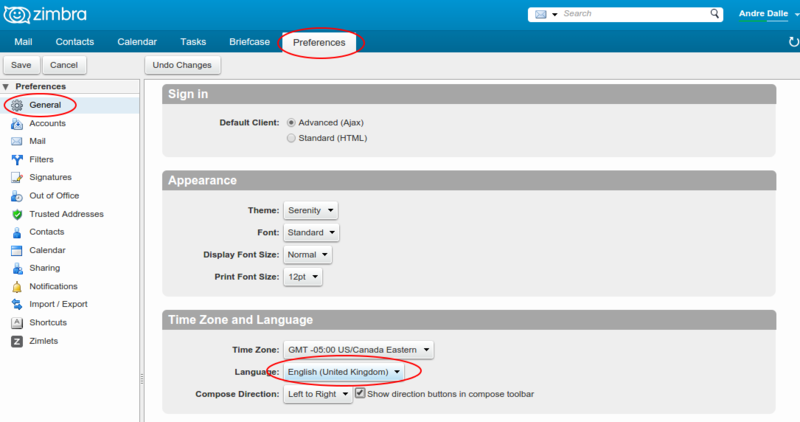Open Sharing preferences
Image resolution: width=800 pixels, height=422 pixels.
point(44,268)
